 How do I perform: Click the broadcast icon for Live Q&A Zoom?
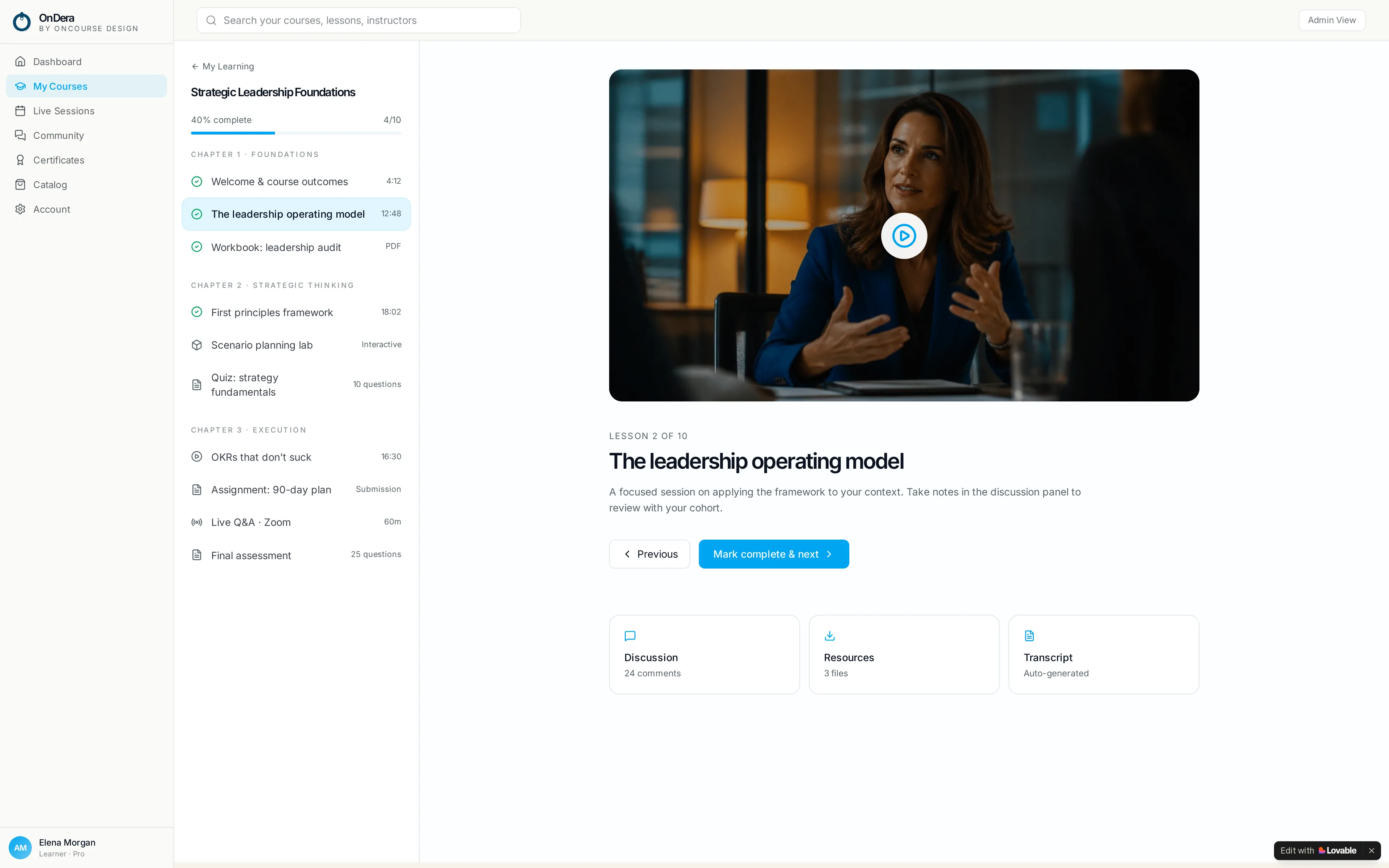pyautogui.click(x=197, y=522)
